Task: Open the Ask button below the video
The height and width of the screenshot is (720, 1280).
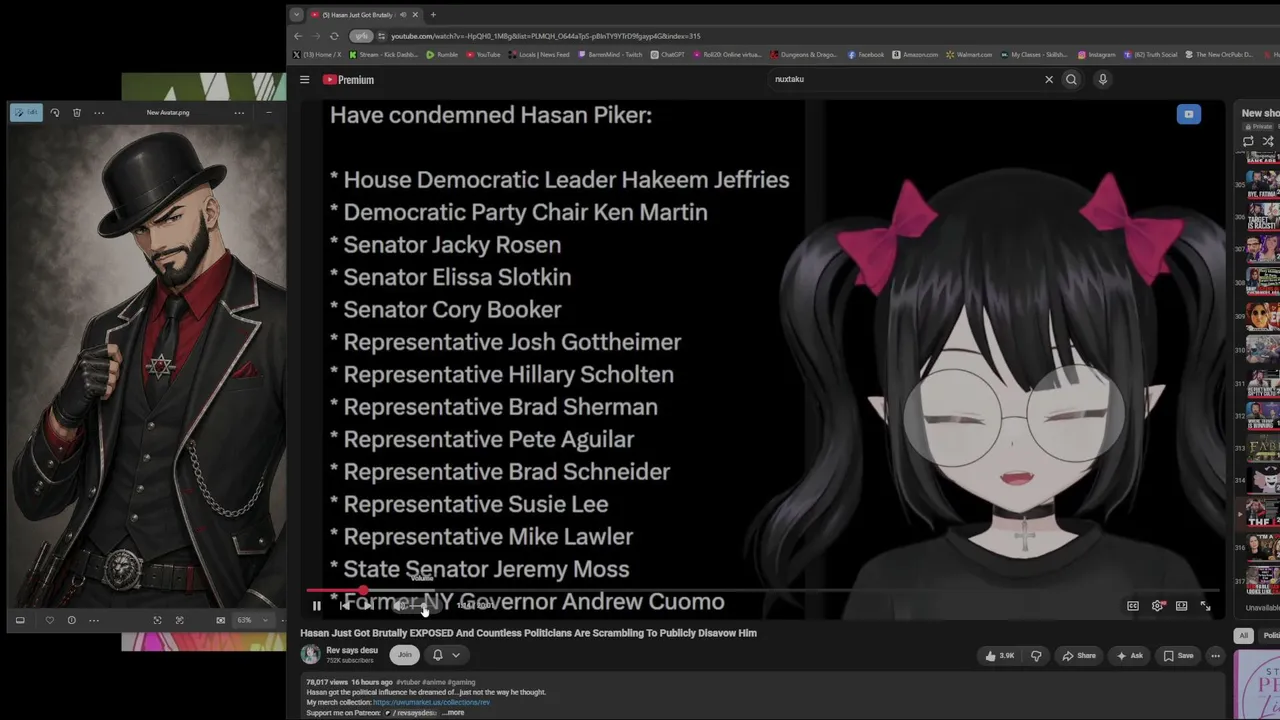Action: coord(1129,656)
